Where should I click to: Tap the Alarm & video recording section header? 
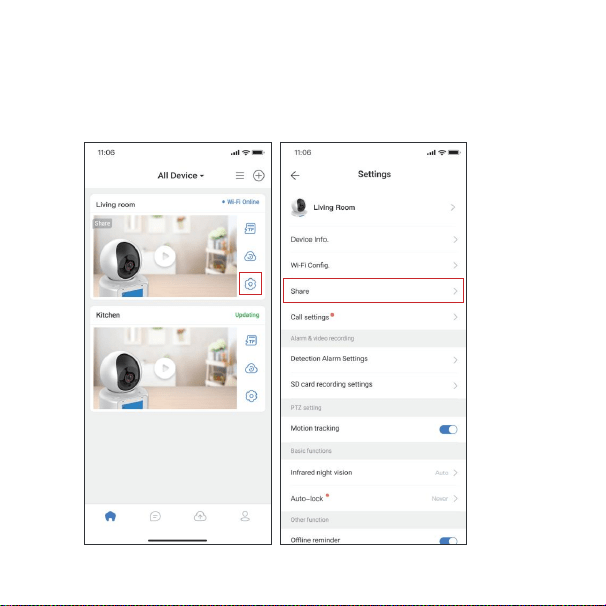322,338
